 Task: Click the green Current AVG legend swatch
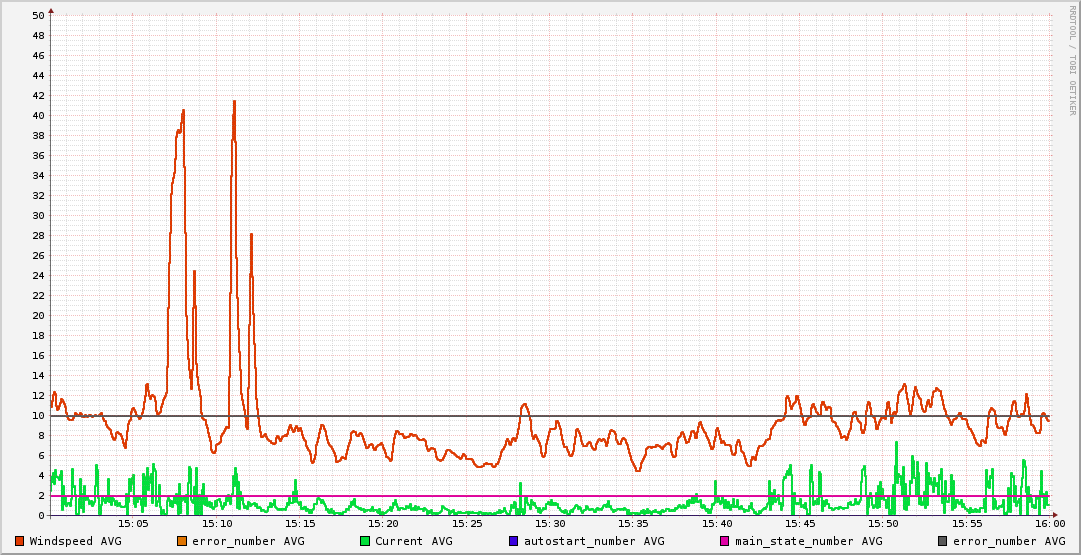365,541
